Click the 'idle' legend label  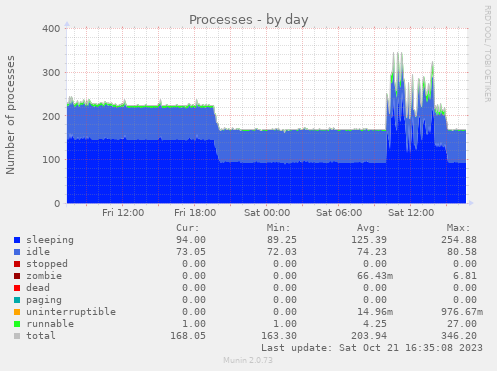coord(38,252)
